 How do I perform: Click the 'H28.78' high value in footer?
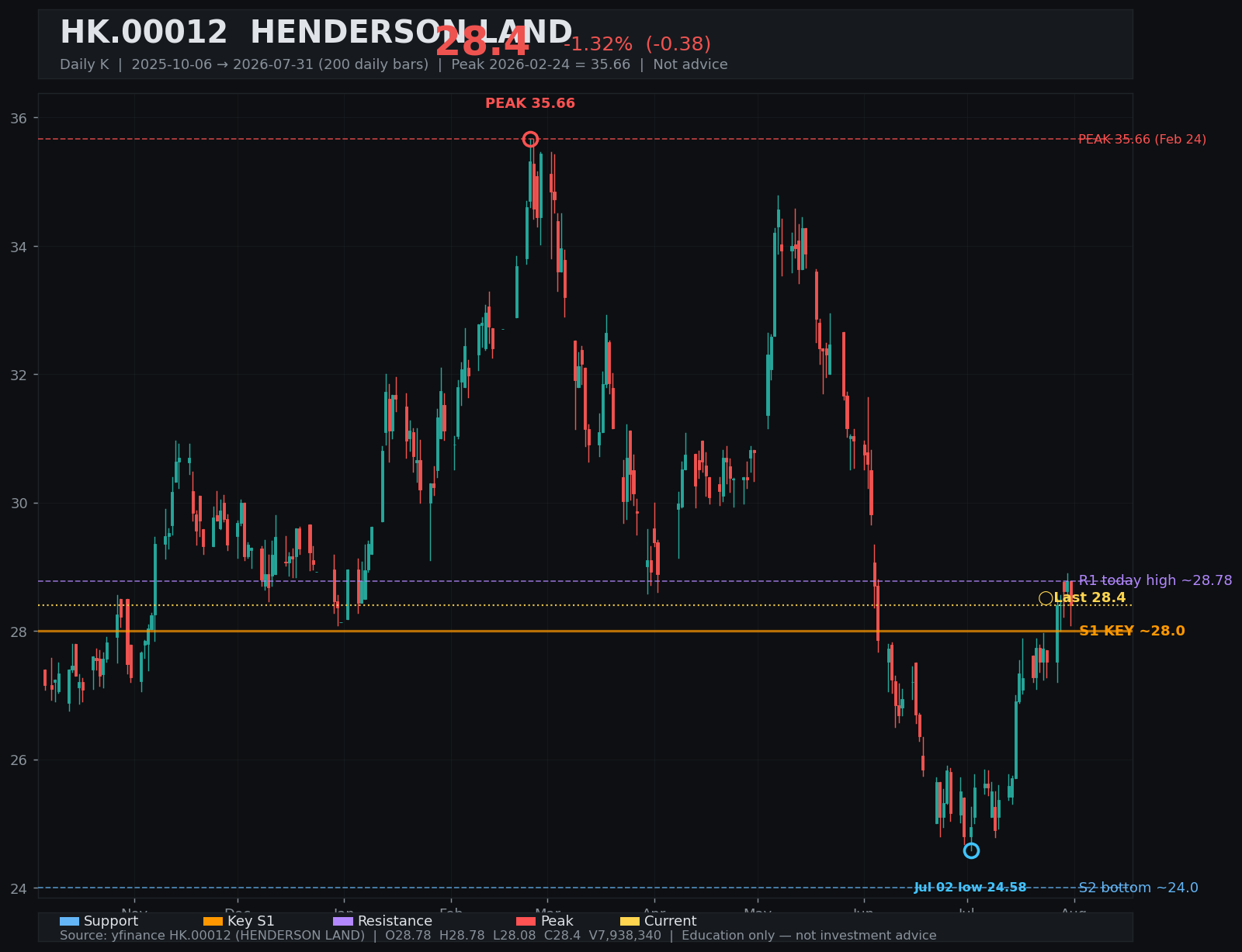pos(463,936)
